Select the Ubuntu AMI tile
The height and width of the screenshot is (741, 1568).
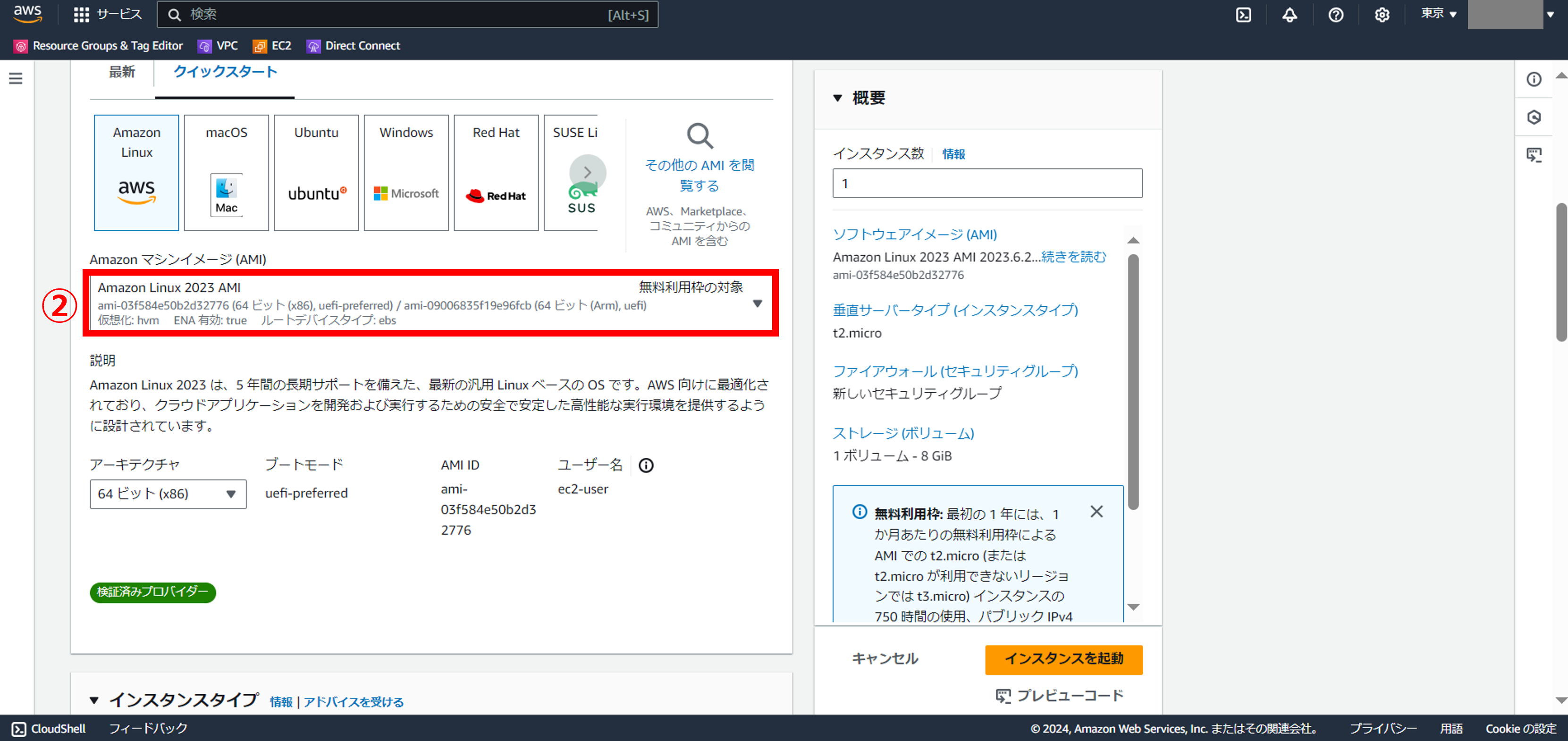pyautogui.click(x=317, y=172)
